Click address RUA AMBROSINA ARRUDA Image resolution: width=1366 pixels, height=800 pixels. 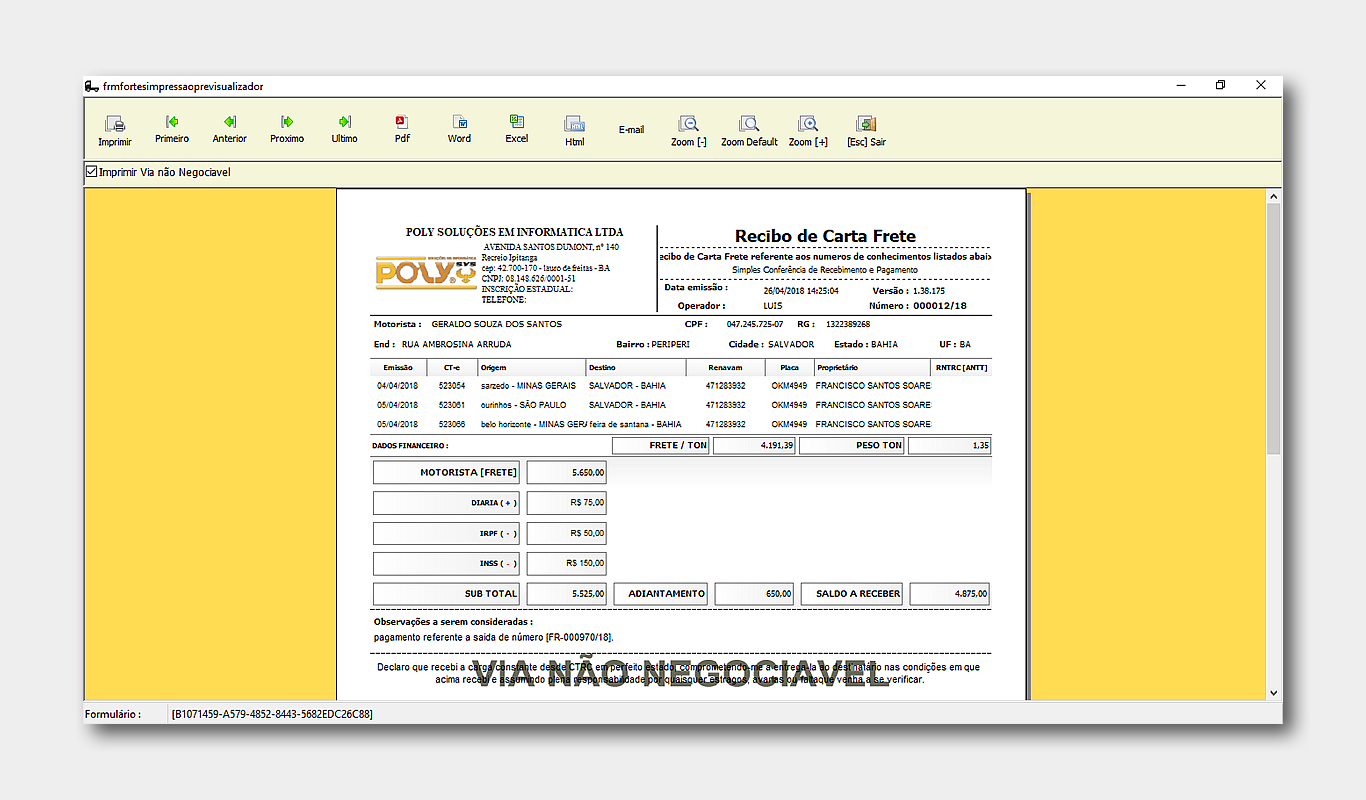(x=456, y=344)
